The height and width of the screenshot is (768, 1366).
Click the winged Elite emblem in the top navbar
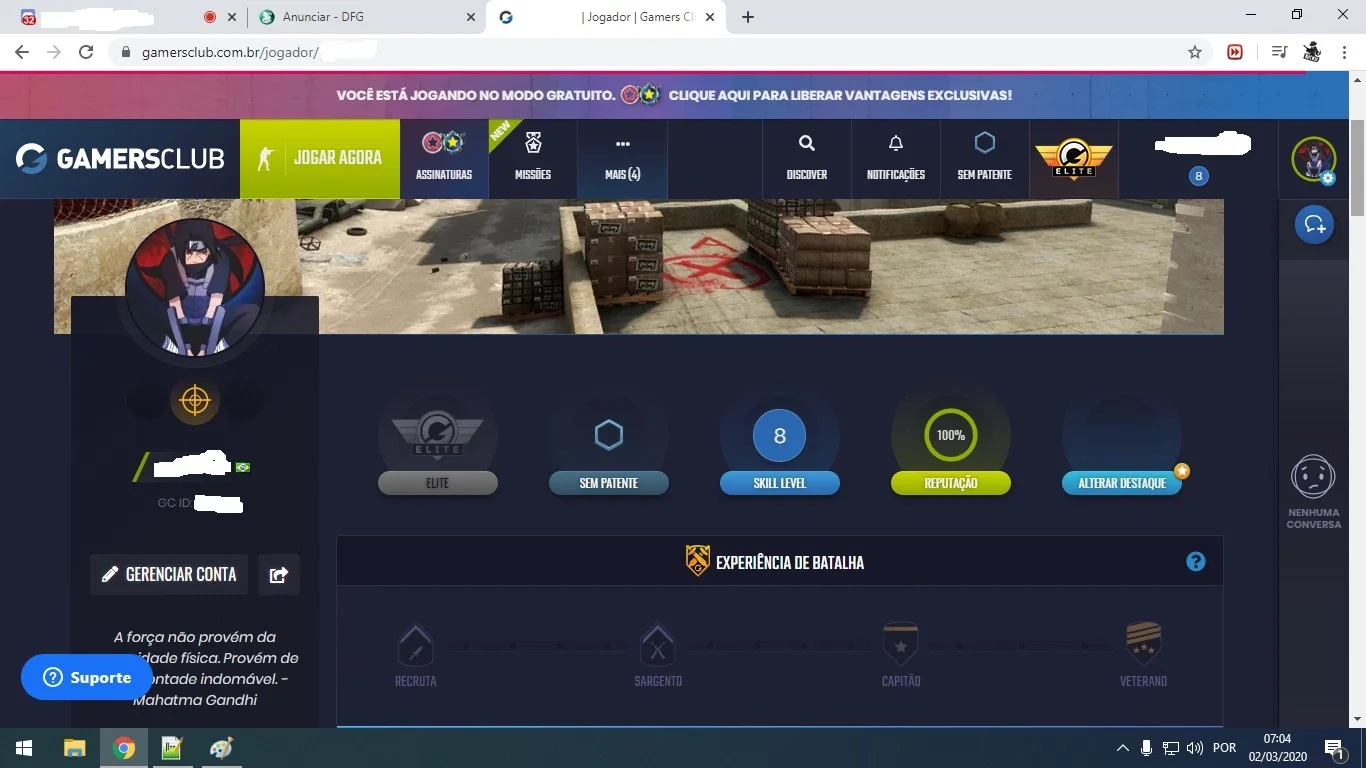(x=1073, y=158)
